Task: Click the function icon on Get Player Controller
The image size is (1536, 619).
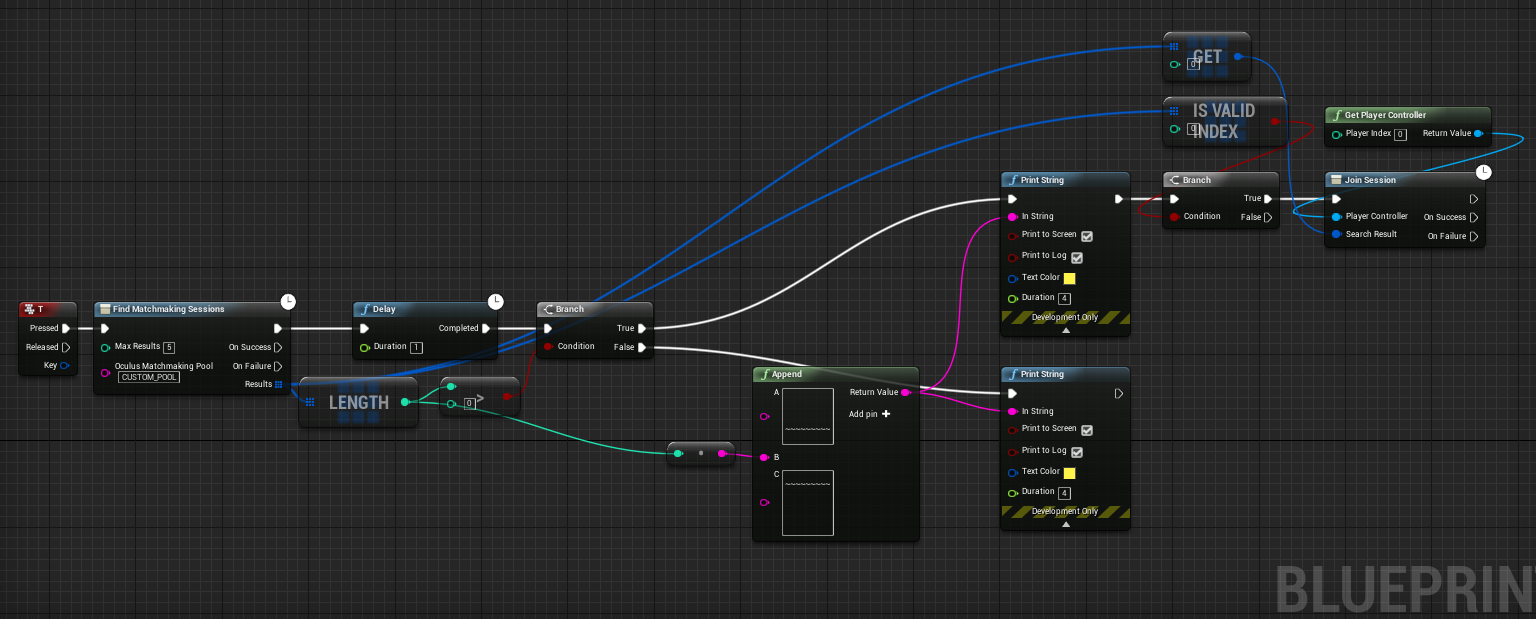Action: coord(1337,115)
